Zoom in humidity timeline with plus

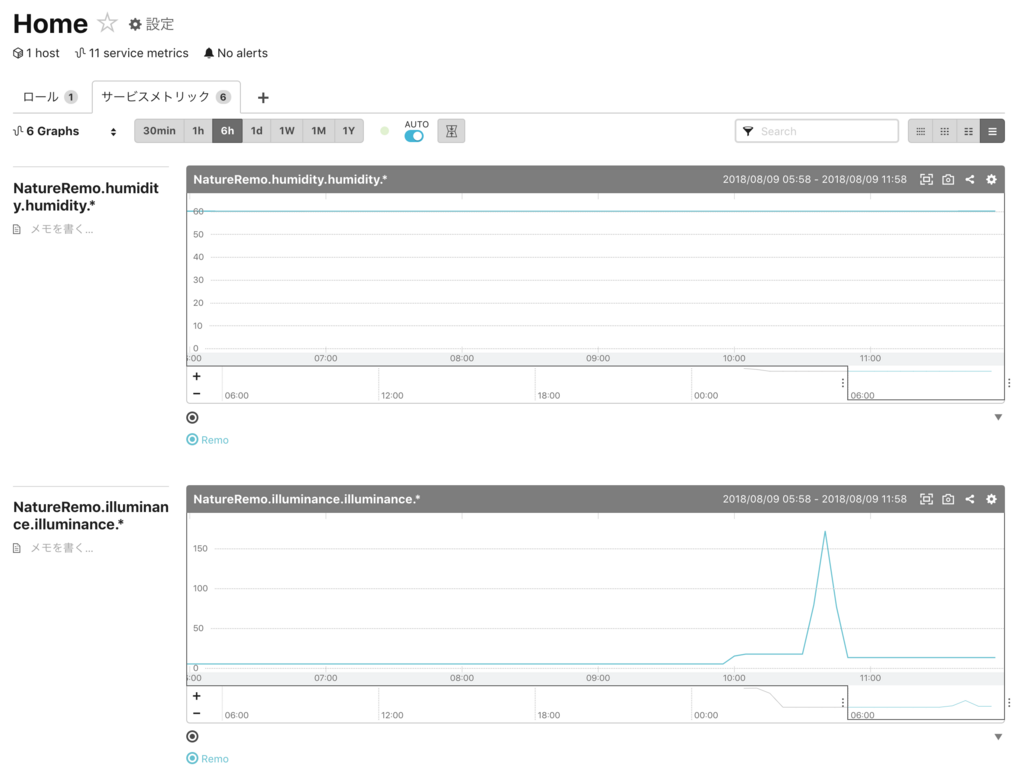pyautogui.click(x=197, y=376)
